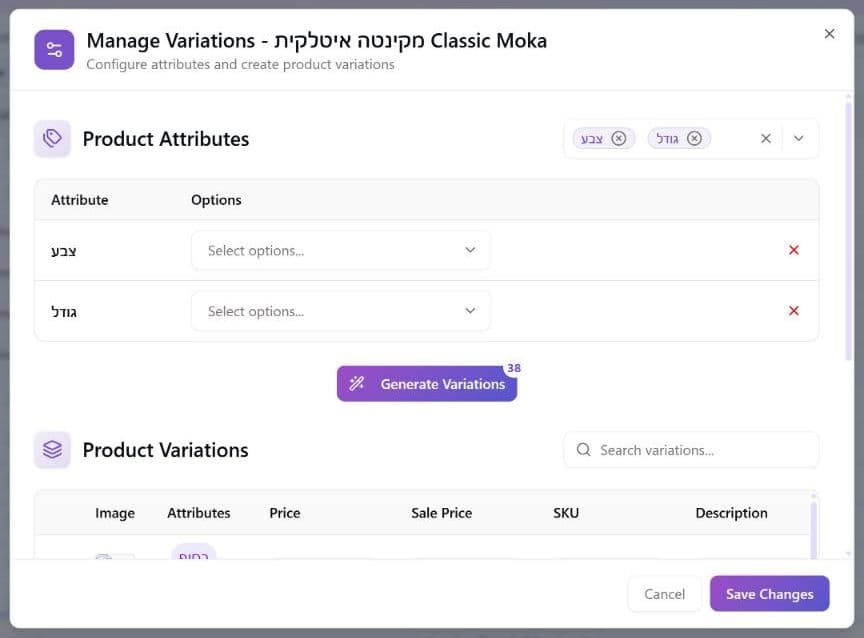Delete the צבע attribute row
This screenshot has height=638, width=864.
(x=793, y=250)
